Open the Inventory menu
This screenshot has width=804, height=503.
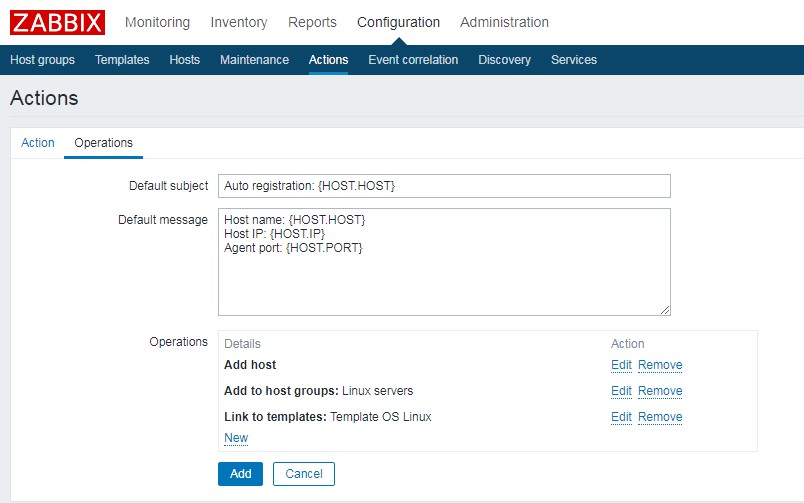pyautogui.click(x=239, y=22)
